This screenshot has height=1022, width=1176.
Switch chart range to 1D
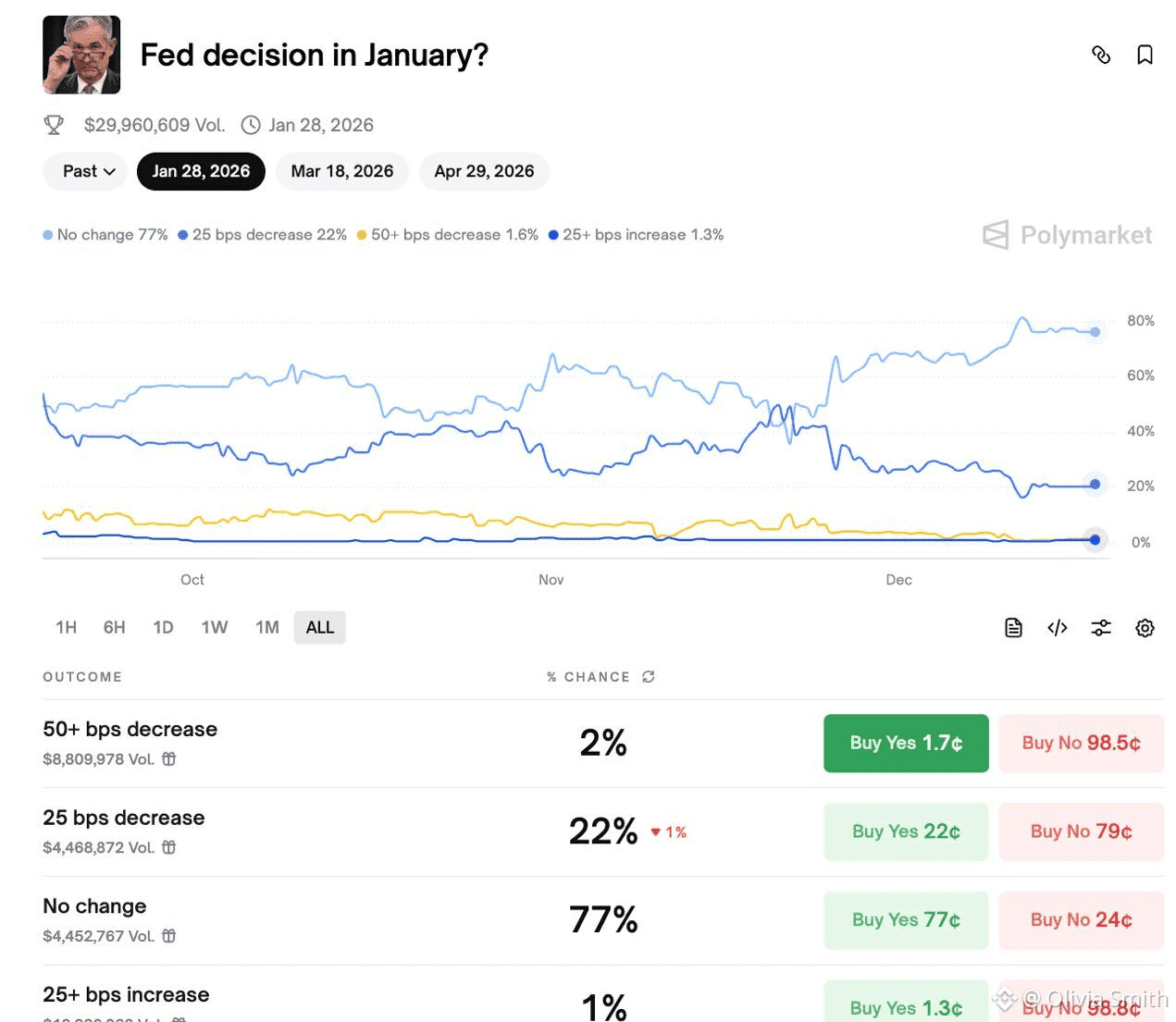point(163,627)
